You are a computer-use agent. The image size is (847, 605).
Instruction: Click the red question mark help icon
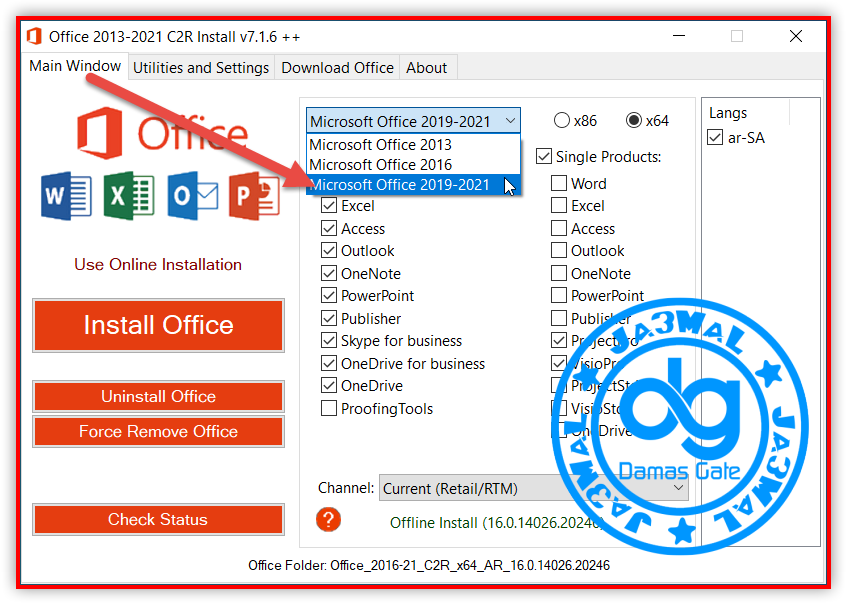(x=328, y=520)
